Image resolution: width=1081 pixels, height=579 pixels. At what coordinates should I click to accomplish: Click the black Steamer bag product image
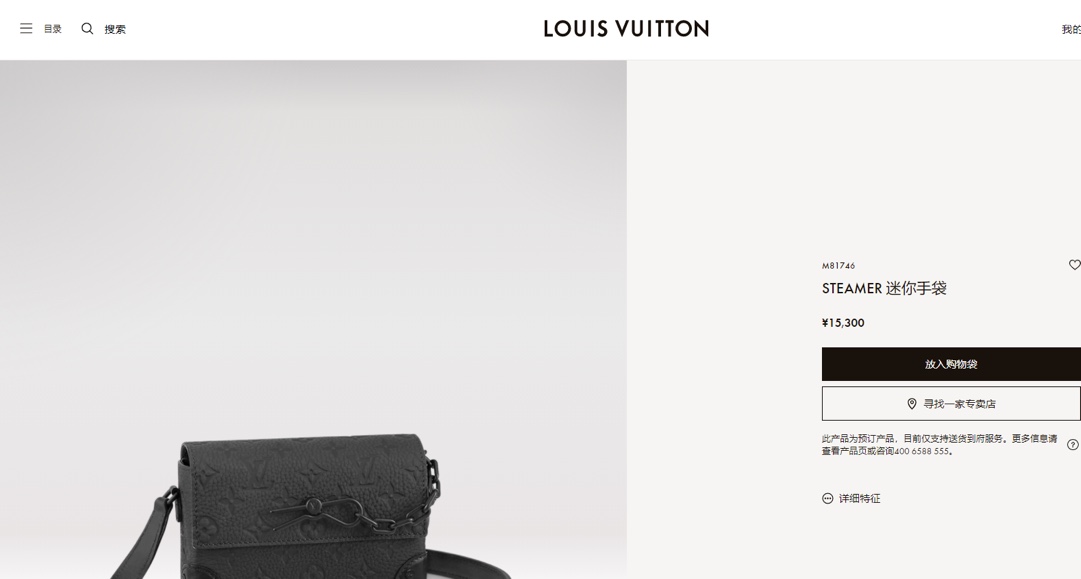(310, 507)
